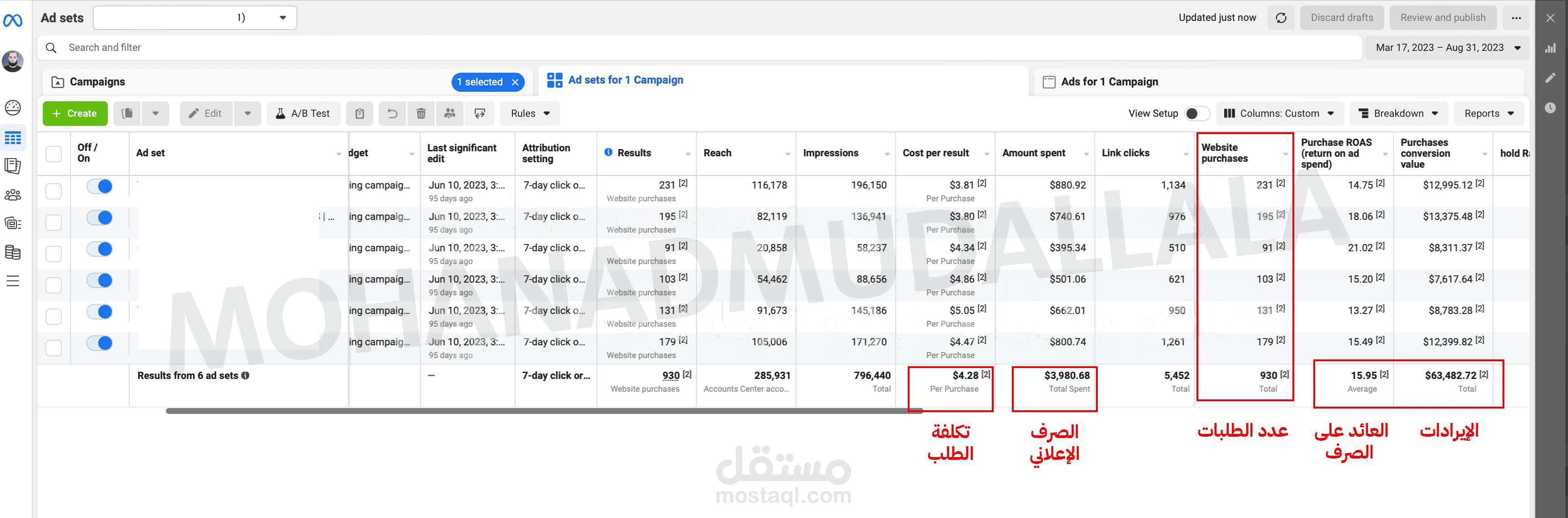This screenshot has height=518, width=1568.
Task: Click the green Create button
Action: coord(75,114)
